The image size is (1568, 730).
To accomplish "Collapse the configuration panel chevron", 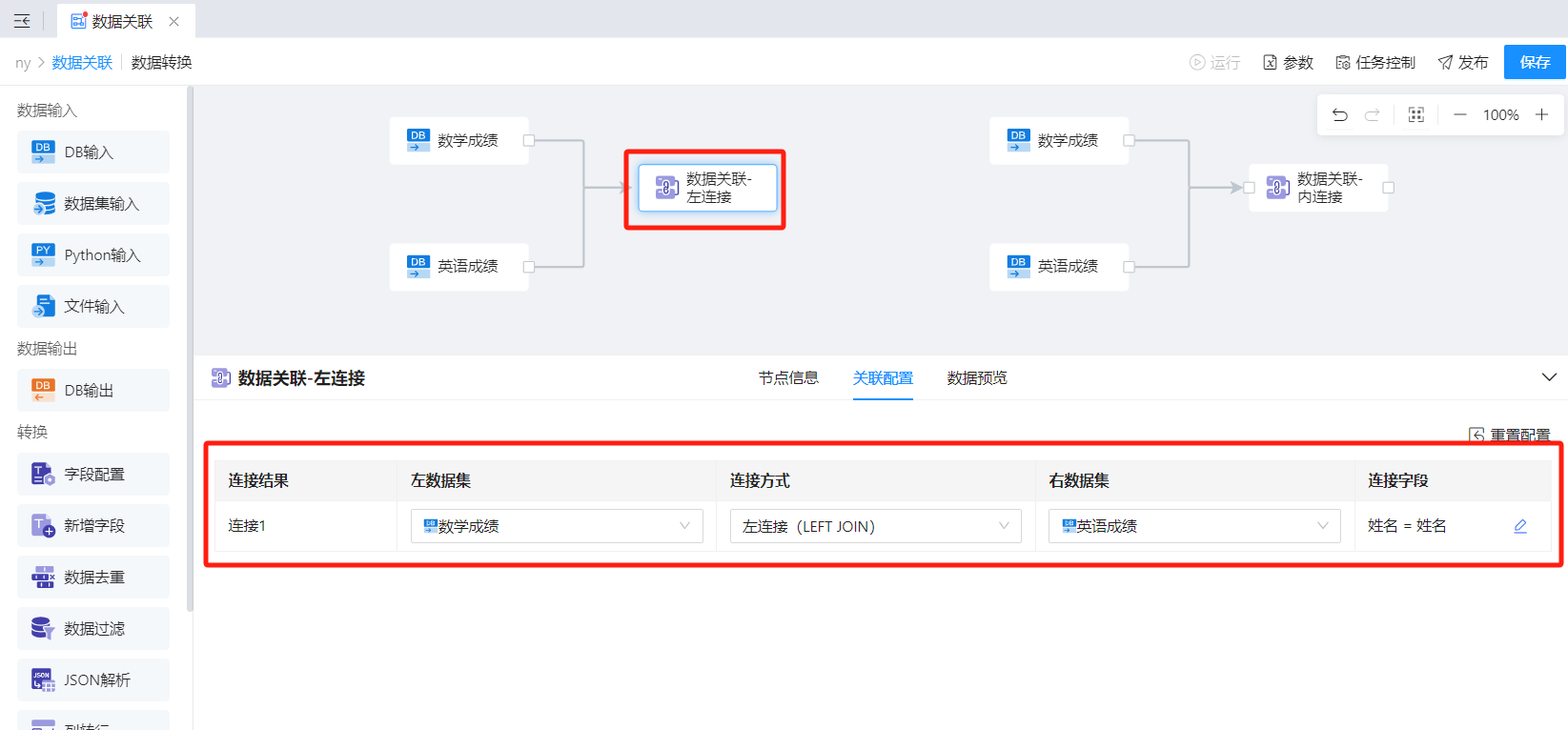I will tap(1549, 377).
